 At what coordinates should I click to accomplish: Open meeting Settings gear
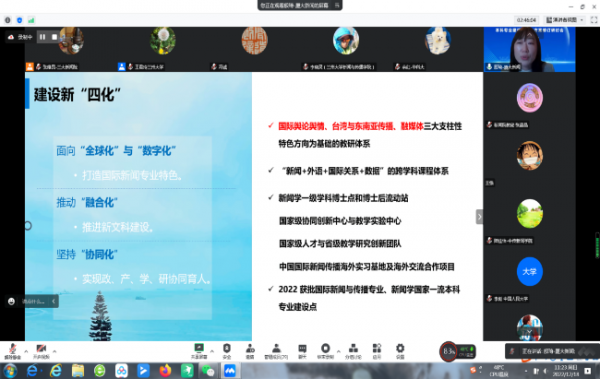pyautogui.click(x=400, y=351)
